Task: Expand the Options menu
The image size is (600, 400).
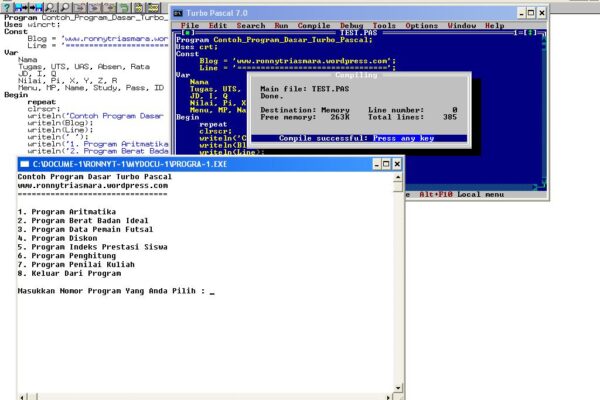Action: coord(421,25)
